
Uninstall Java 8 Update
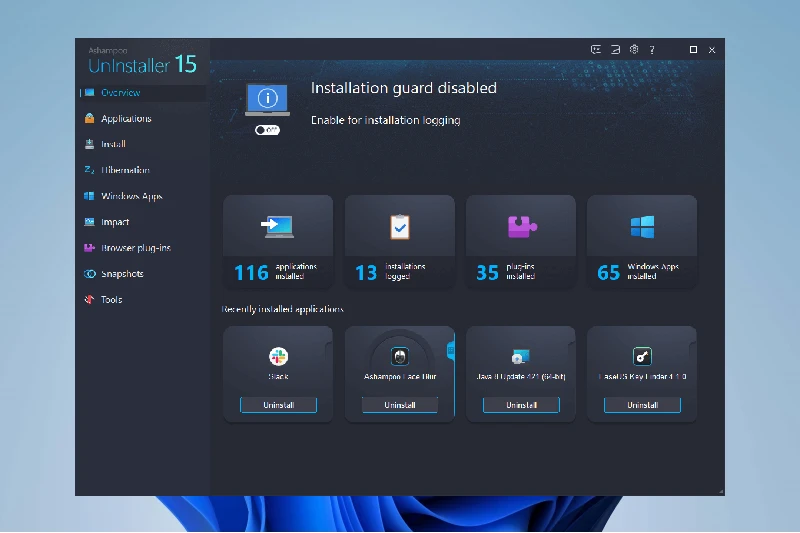coord(521,405)
